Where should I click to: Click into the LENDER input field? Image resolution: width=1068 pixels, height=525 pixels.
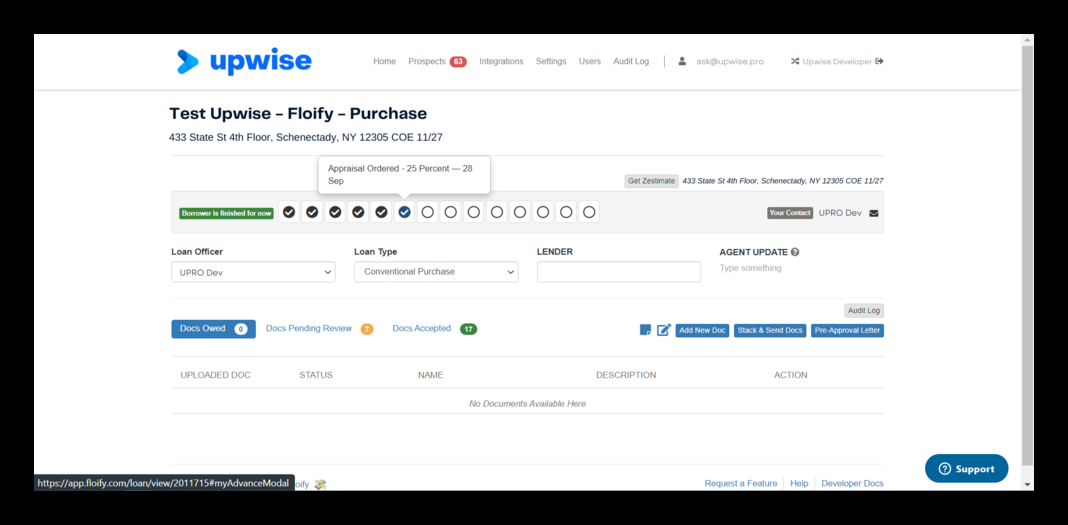pos(618,272)
